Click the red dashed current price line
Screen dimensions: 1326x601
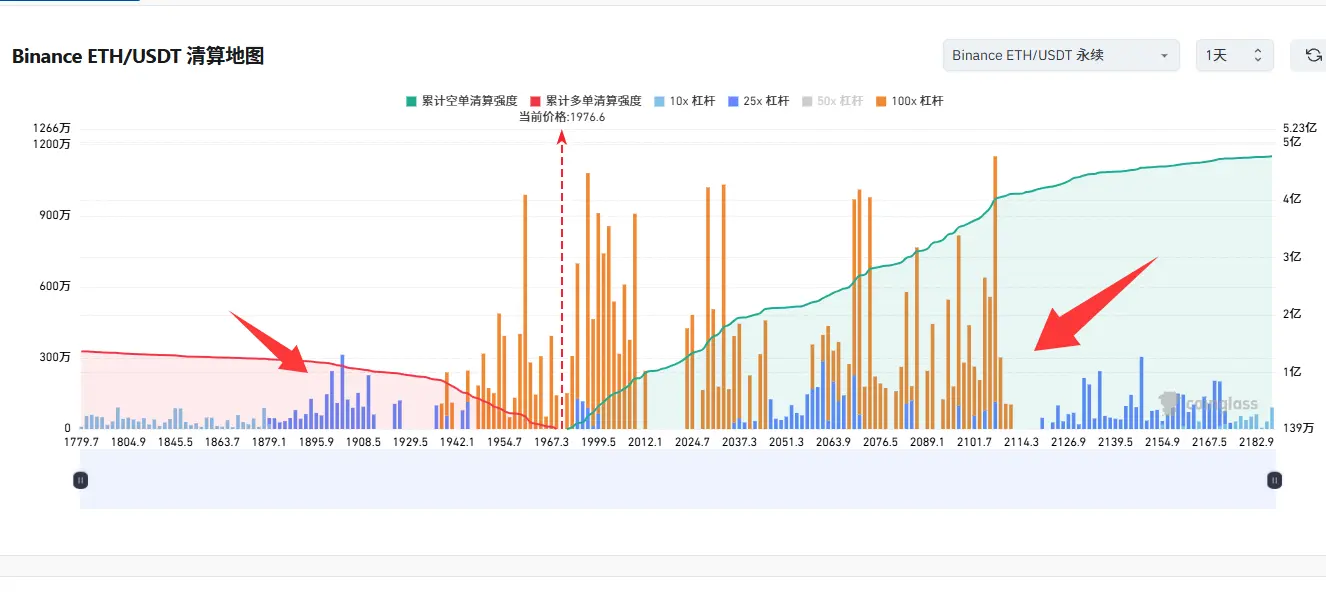562,280
